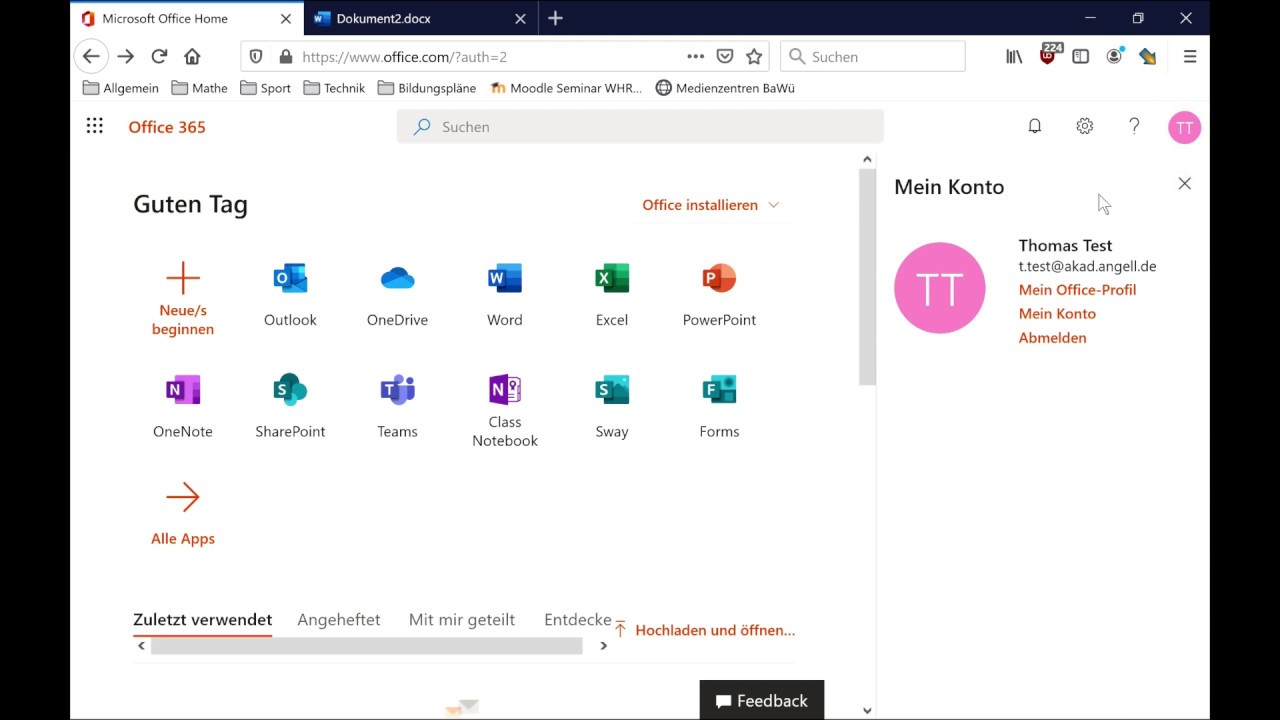
Task: Click right arrow of tabs scrollbar
Action: (603, 646)
